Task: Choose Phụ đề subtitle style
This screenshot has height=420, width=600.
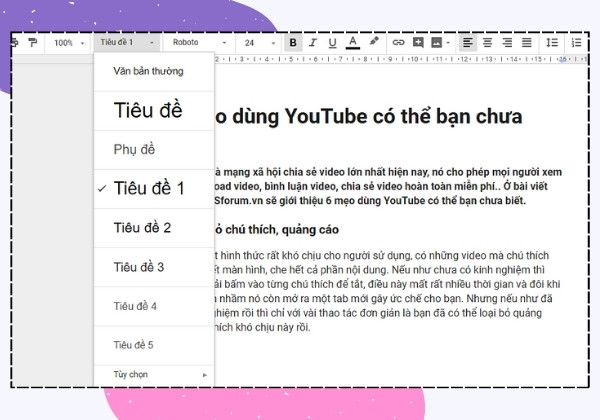Action: [x=154, y=150]
